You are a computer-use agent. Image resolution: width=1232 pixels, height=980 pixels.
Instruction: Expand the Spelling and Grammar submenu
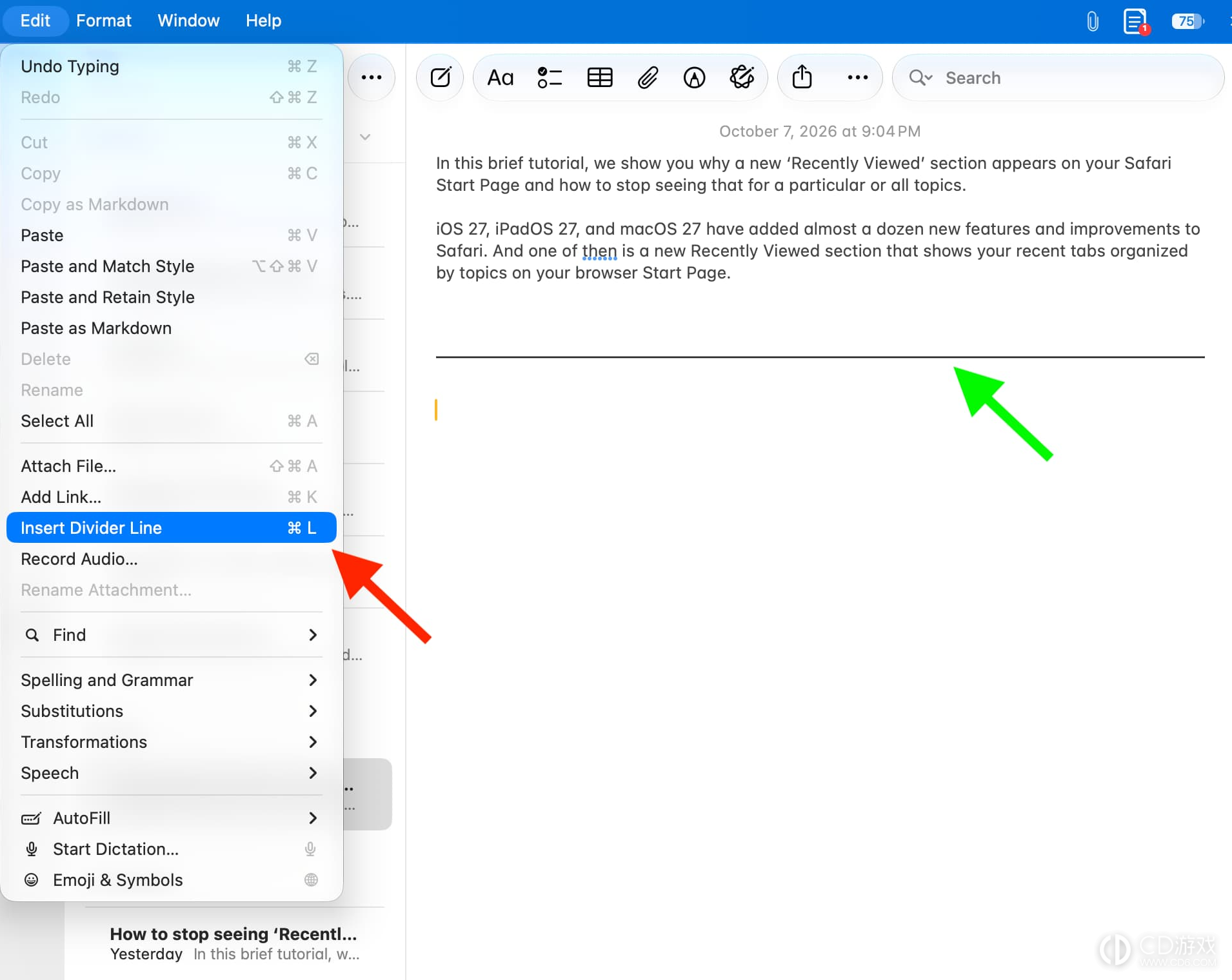click(x=171, y=680)
